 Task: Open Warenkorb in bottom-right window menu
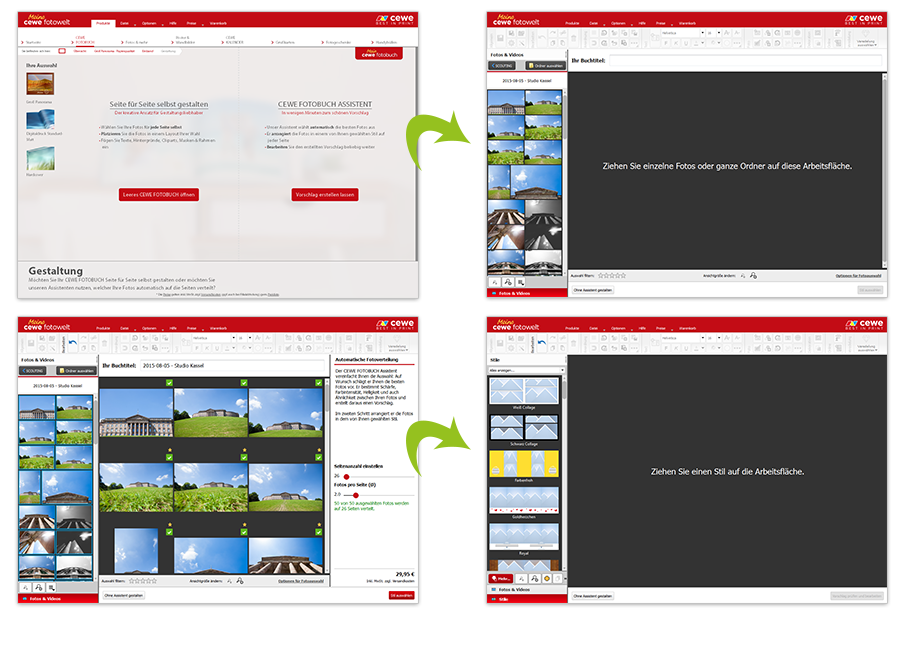687,328
